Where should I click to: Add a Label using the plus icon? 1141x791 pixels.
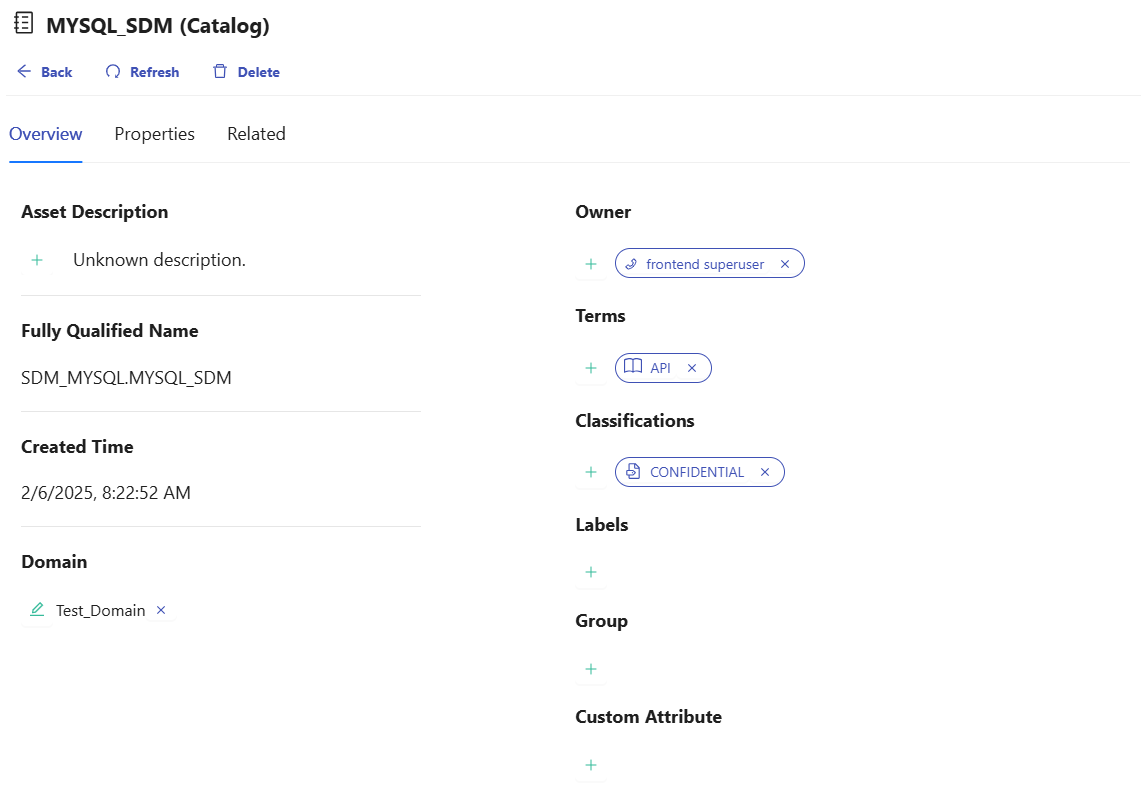point(591,572)
